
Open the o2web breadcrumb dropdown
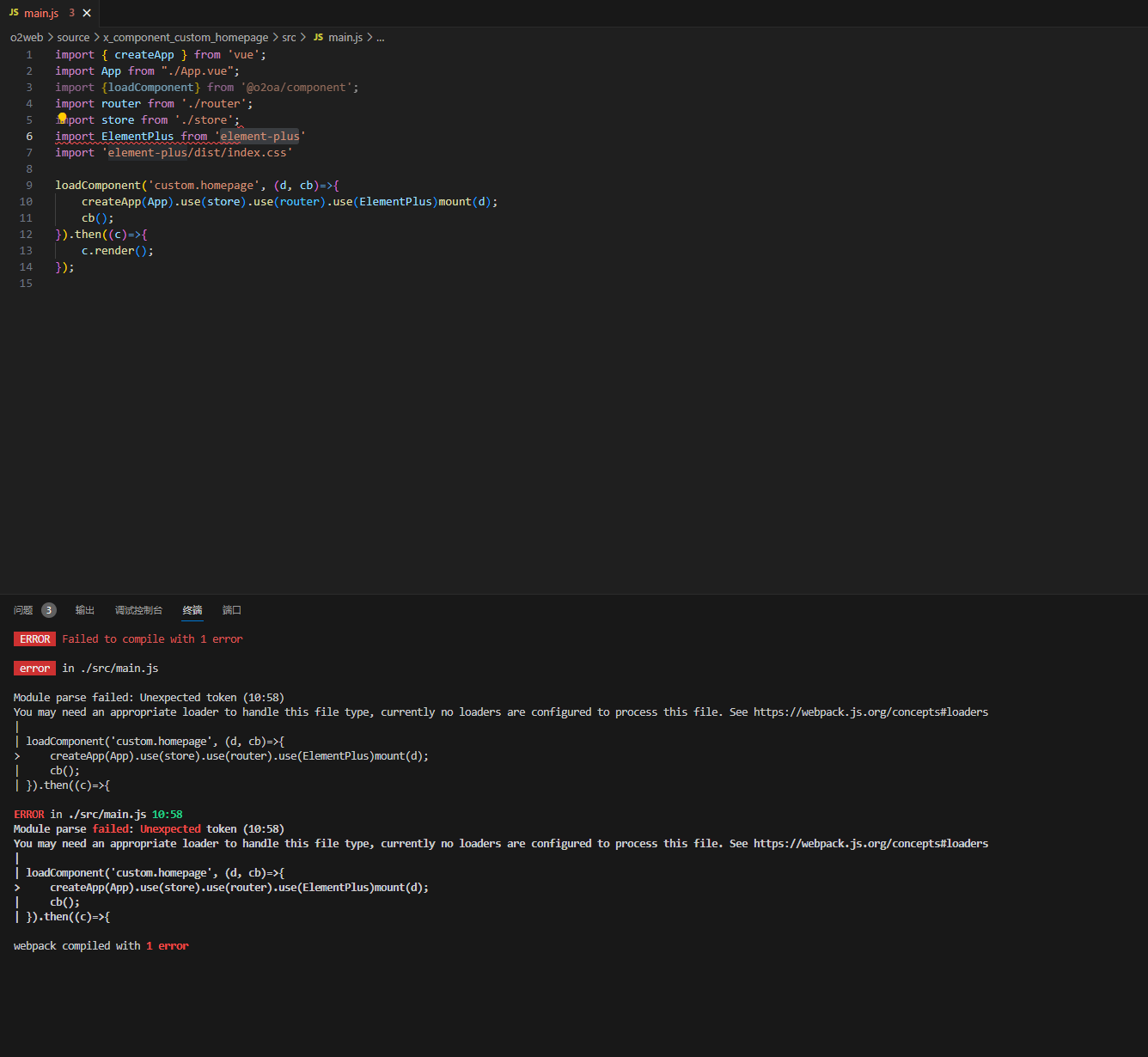(x=27, y=38)
